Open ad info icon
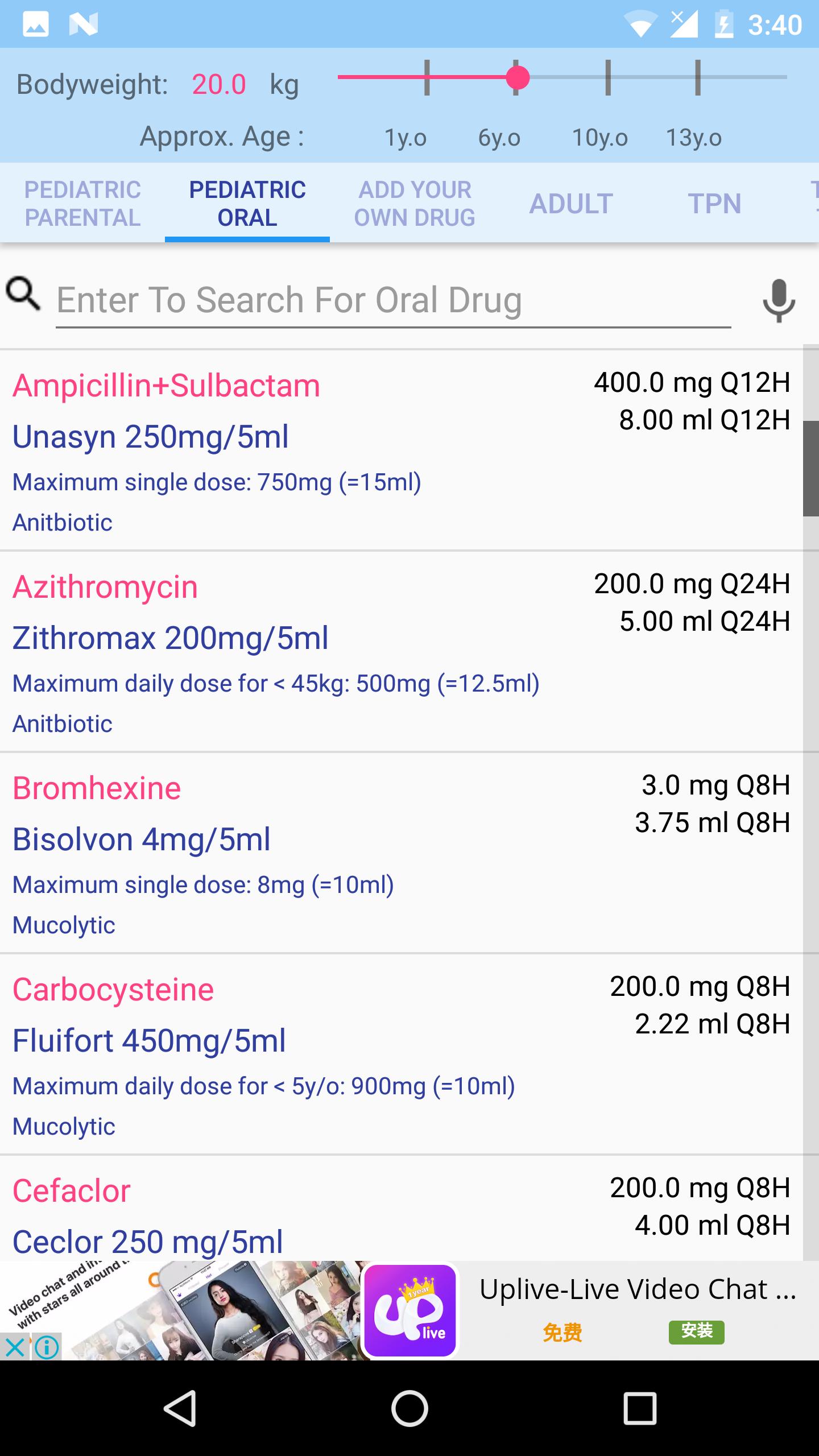The width and height of the screenshot is (819, 1456). (x=47, y=1347)
